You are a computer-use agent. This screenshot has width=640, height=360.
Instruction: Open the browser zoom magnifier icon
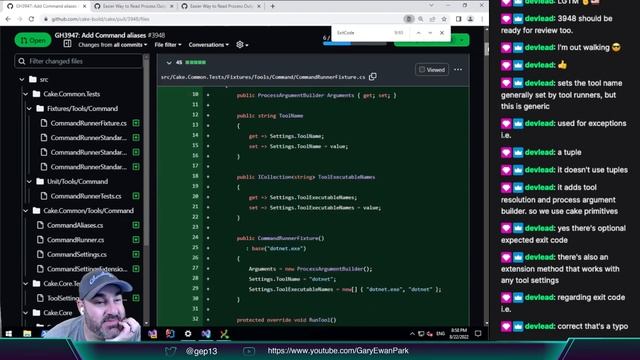pyautogui.click(x=420, y=19)
